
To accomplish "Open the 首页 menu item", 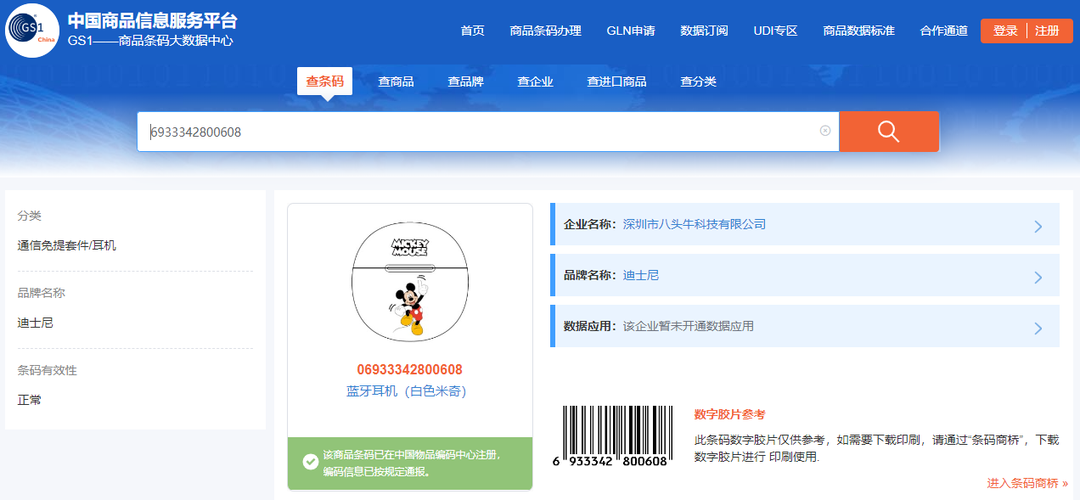I will point(472,31).
